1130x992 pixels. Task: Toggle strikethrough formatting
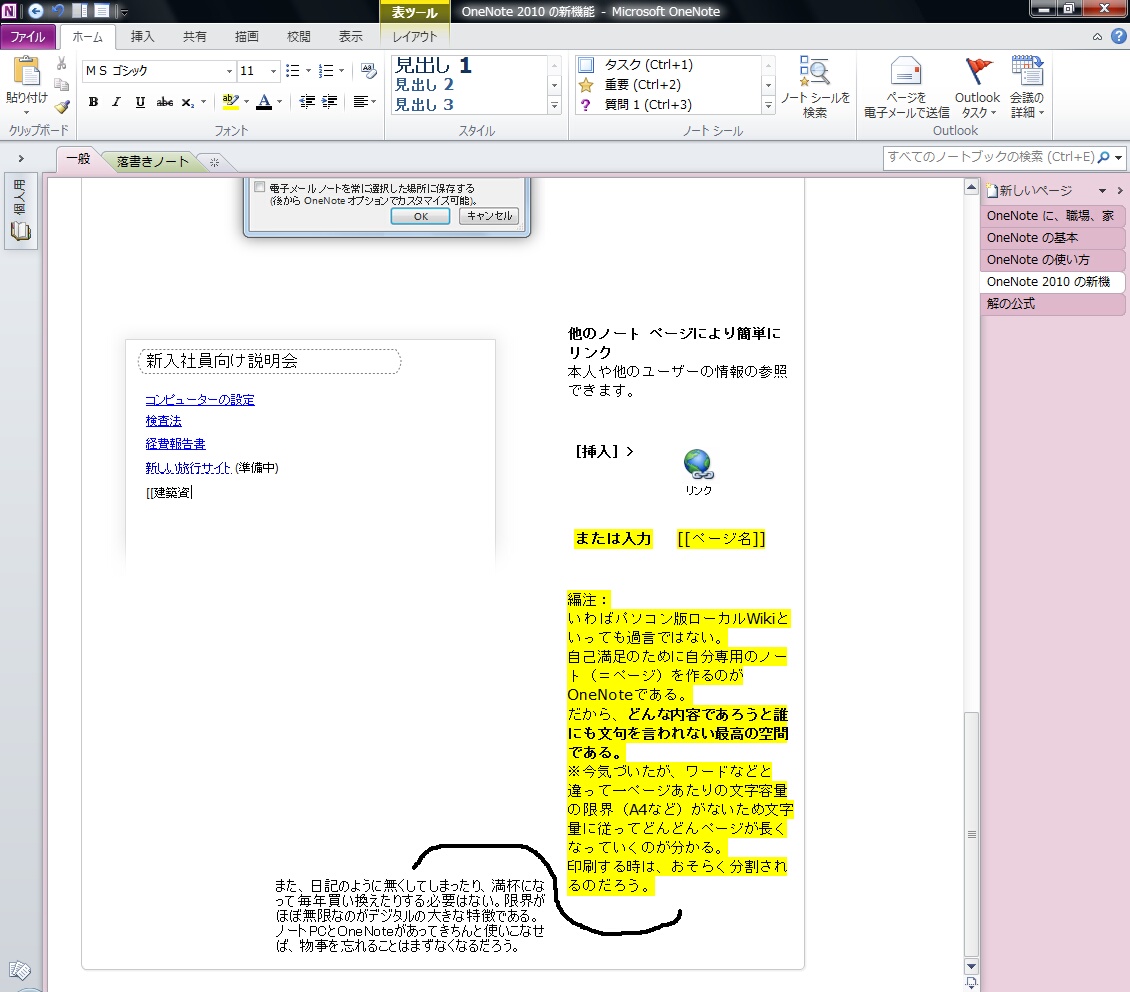[164, 102]
